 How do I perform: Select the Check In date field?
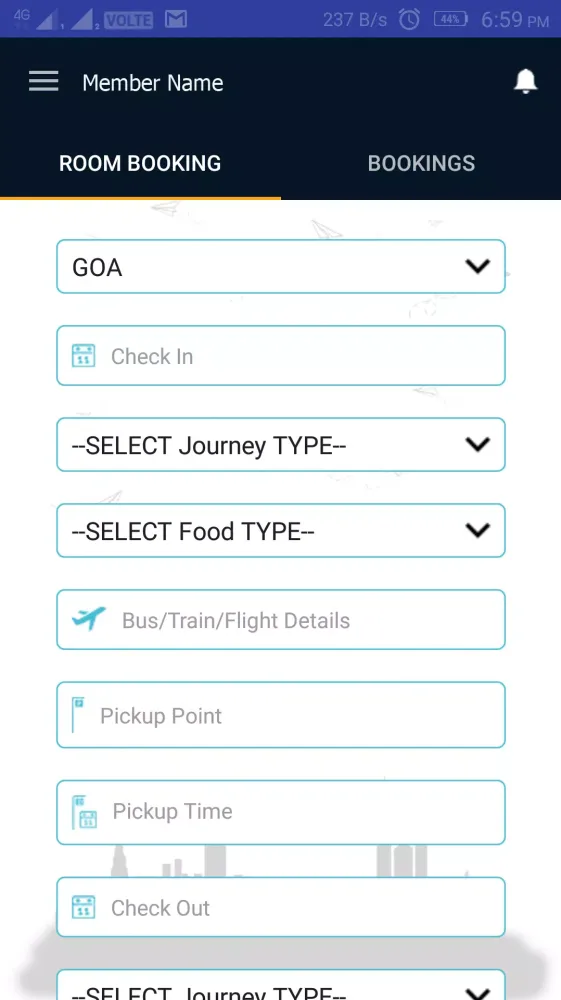coord(280,356)
